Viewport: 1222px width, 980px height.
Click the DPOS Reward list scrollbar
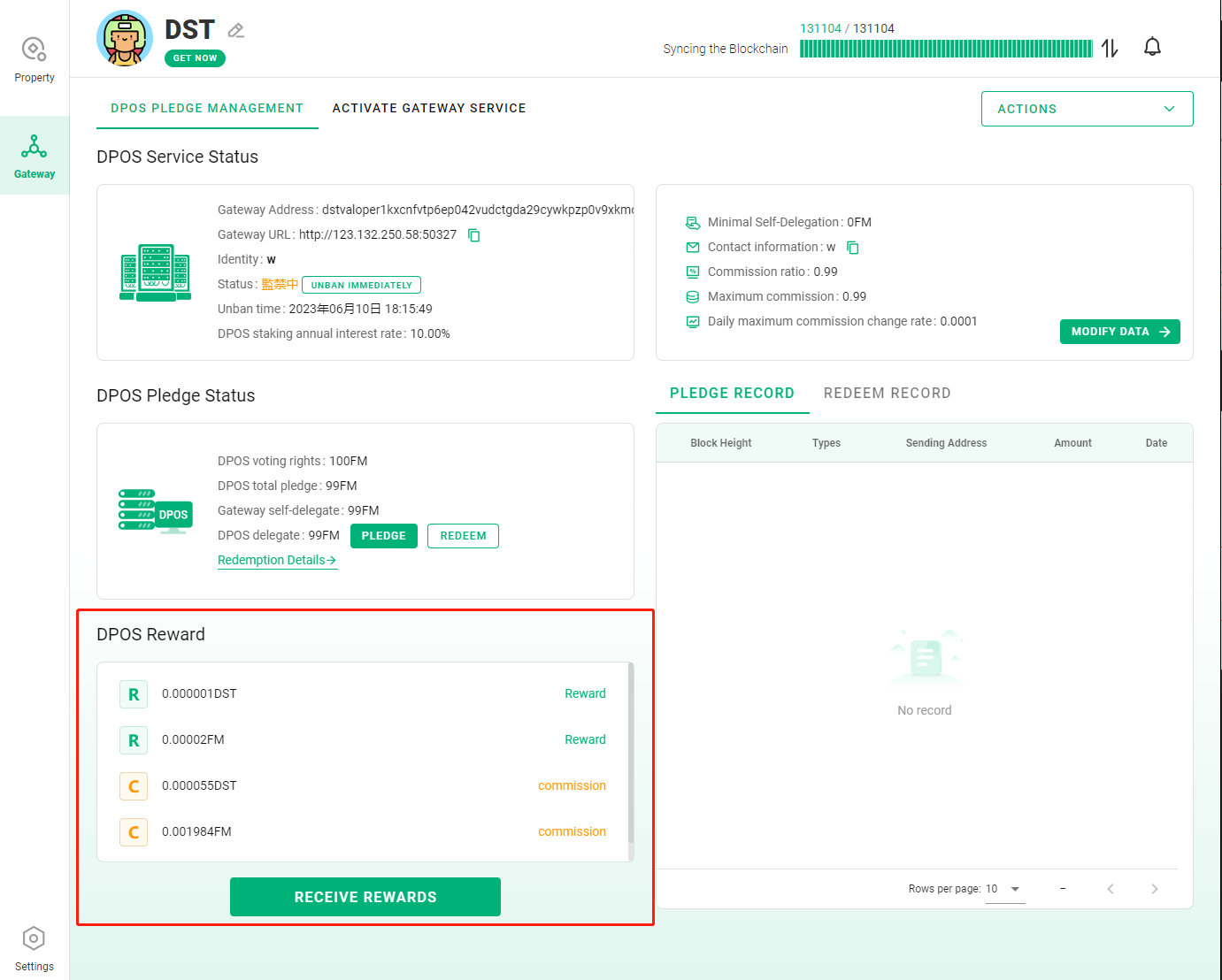[631, 752]
